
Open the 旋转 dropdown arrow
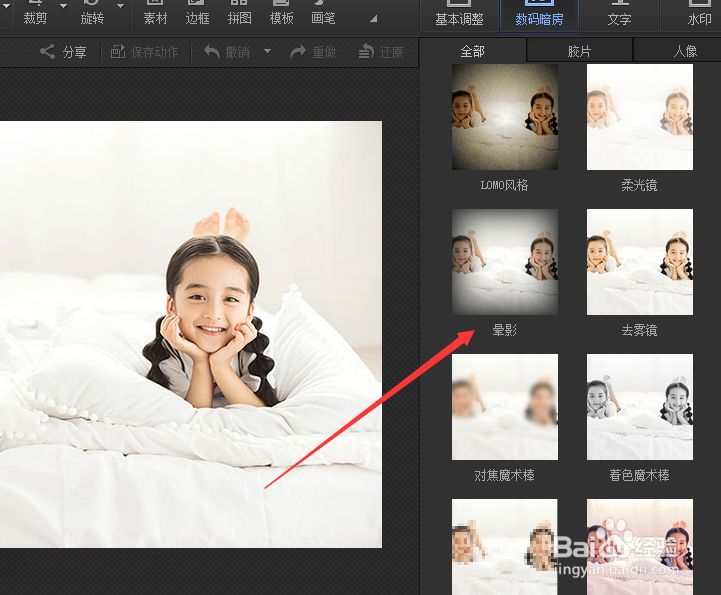click(120, 6)
